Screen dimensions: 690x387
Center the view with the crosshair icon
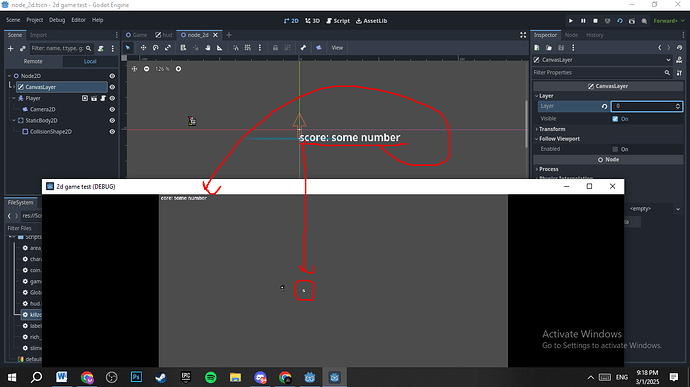(135, 69)
